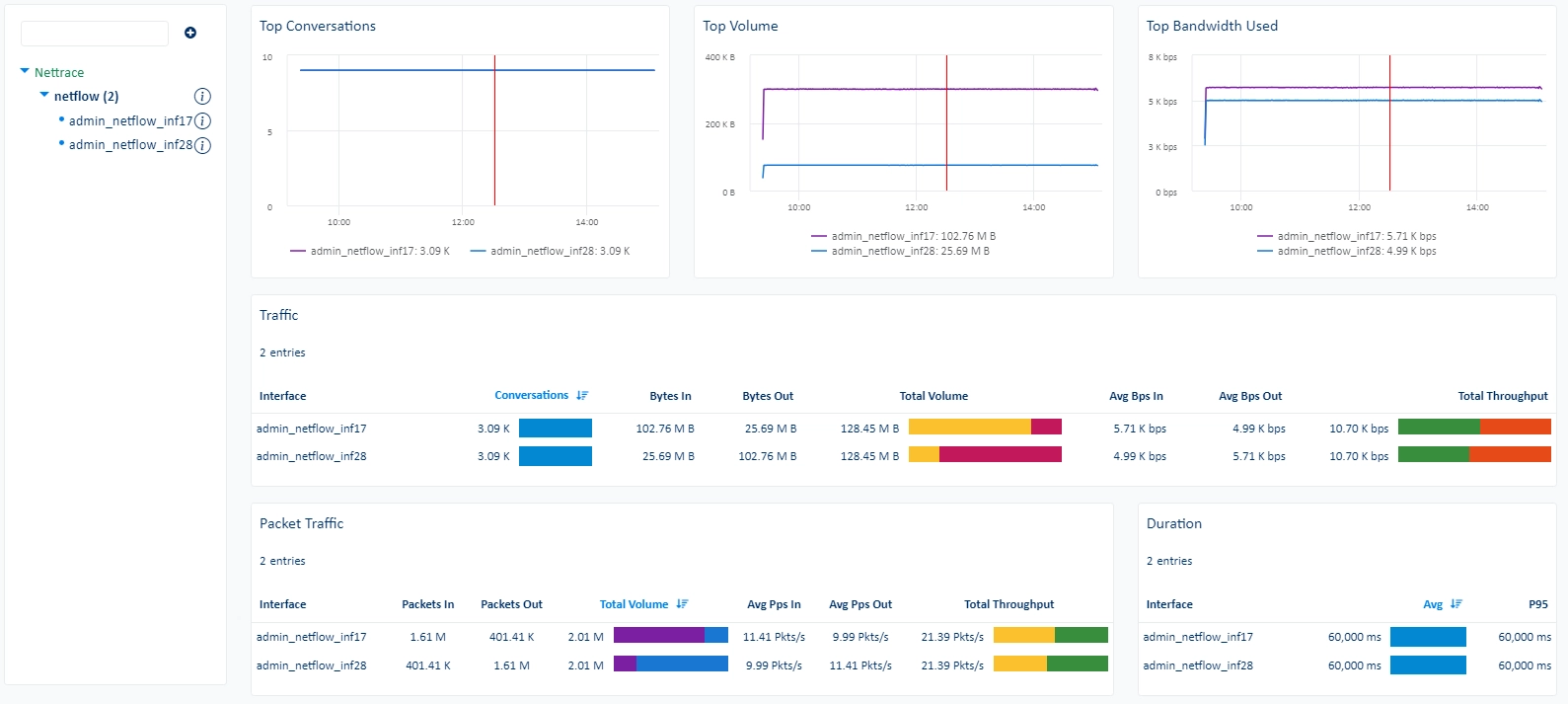
Task: Sort Packet Traffic by Packets Out
Action: (511, 604)
